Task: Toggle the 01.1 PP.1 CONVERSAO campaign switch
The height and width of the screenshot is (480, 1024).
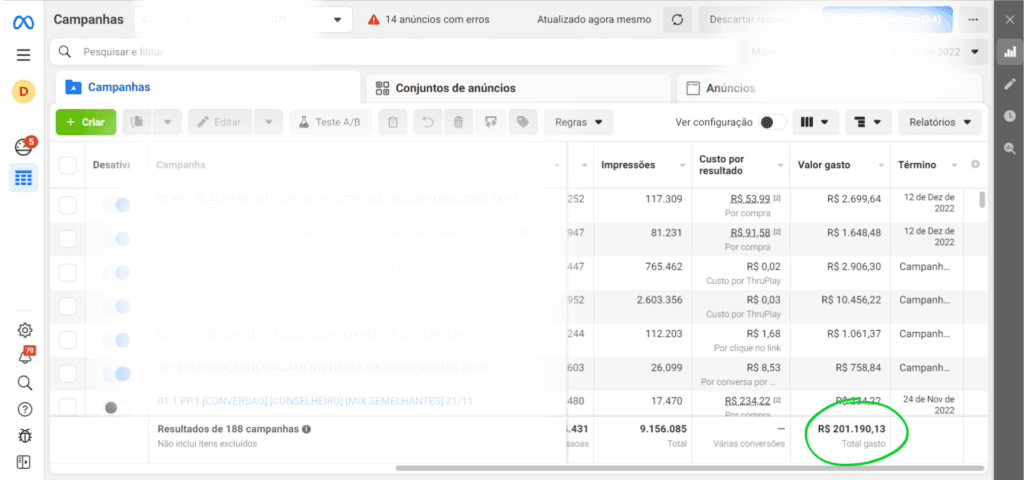Action: [117, 407]
